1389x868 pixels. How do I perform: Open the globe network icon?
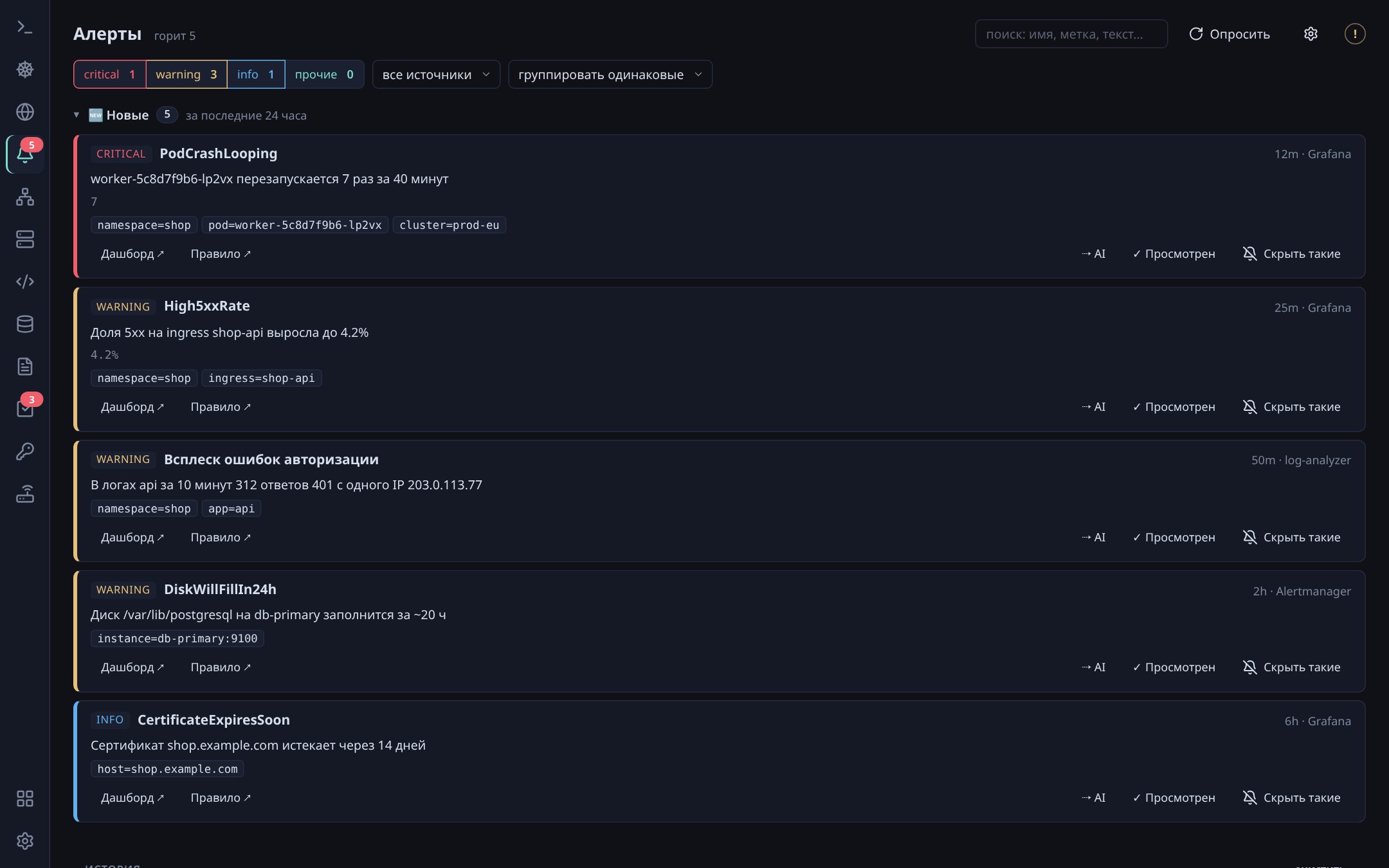click(x=24, y=112)
